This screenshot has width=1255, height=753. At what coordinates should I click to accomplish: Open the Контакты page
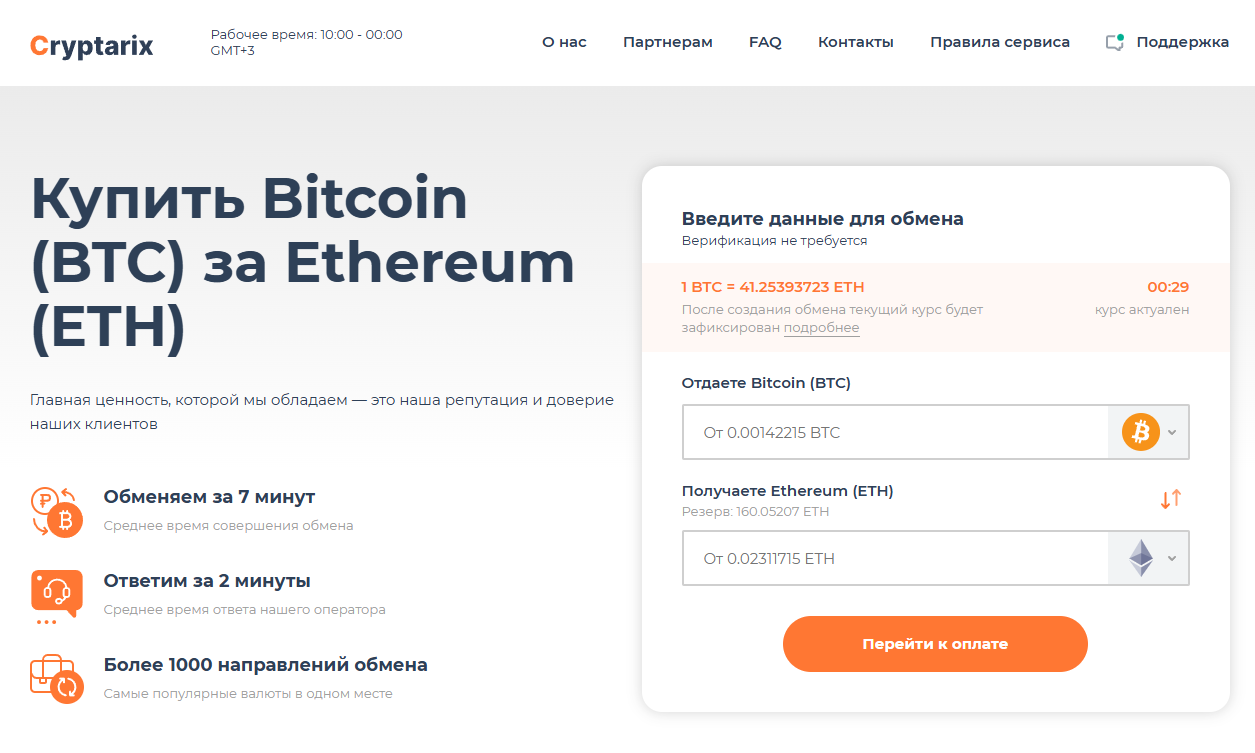855,42
